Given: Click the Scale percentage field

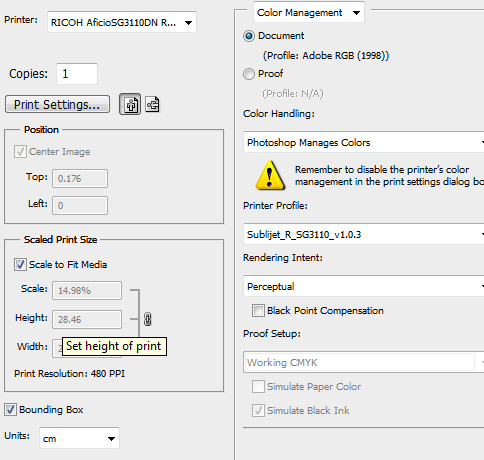Looking at the screenshot, I should point(87,290).
